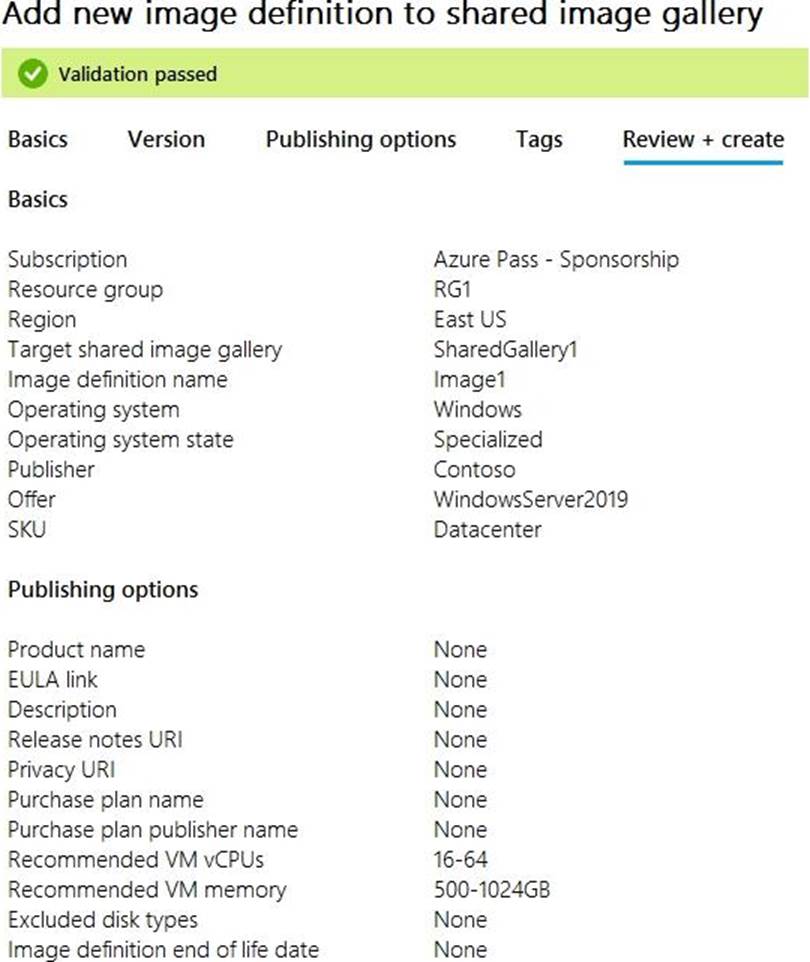Select the Azure Pass - Sponsorship subscription value
810x962 pixels.
pos(556,260)
